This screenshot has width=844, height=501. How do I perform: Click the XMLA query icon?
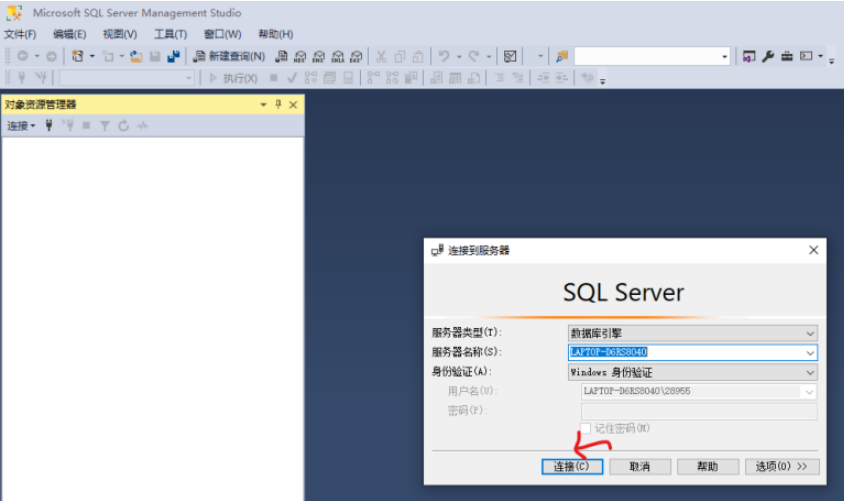(337, 56)
